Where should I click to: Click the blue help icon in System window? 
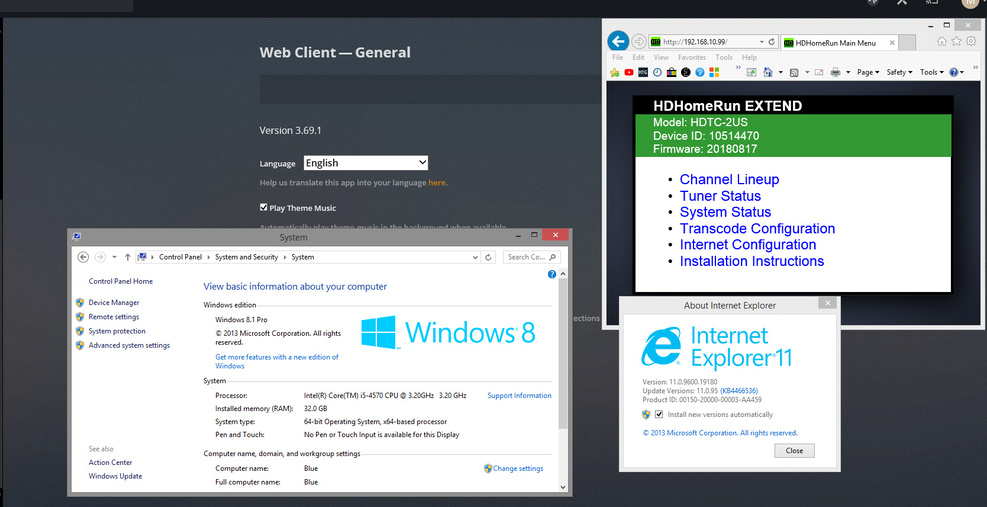coord(552,274)
